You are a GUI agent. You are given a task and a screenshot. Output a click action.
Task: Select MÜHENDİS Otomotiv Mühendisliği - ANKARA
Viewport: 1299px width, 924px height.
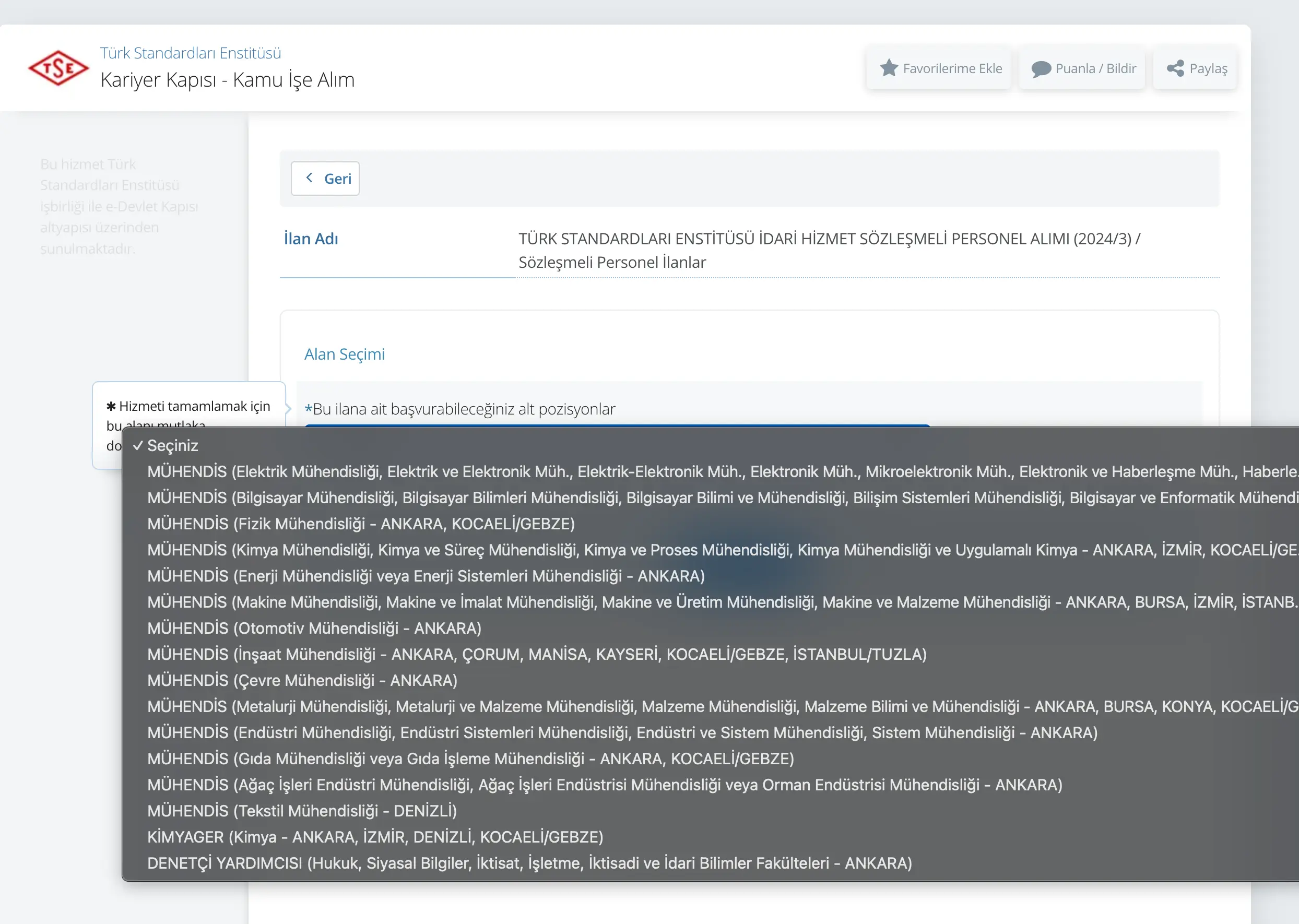click(x=710, y=629)
